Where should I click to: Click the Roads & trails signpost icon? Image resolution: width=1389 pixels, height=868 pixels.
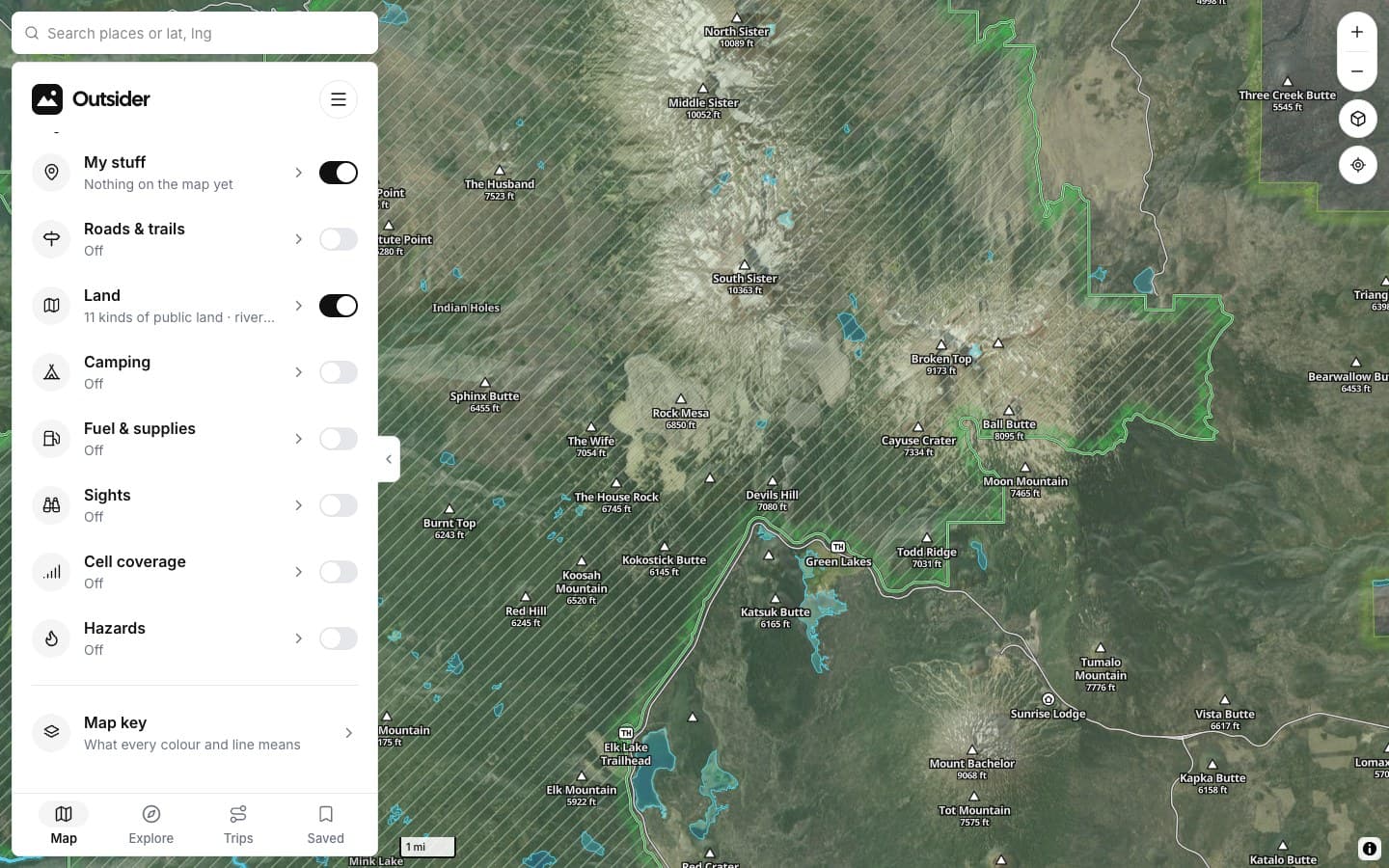tap(51, 239)
